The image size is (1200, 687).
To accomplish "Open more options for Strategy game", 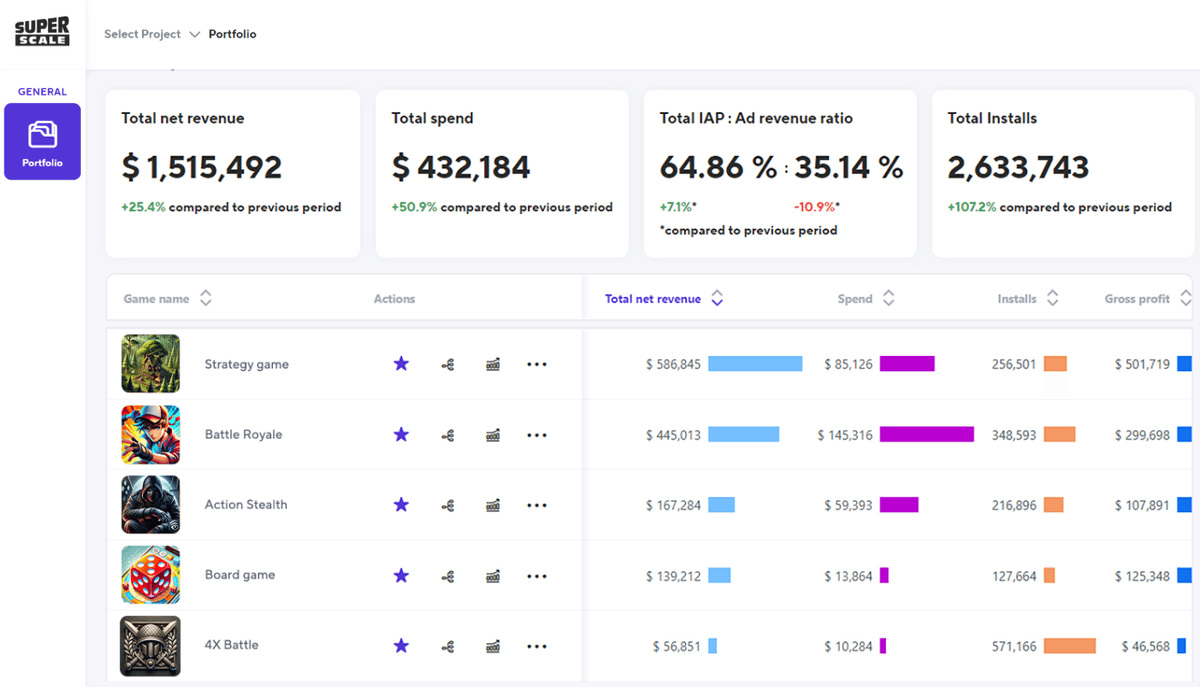I will (537, 364).
